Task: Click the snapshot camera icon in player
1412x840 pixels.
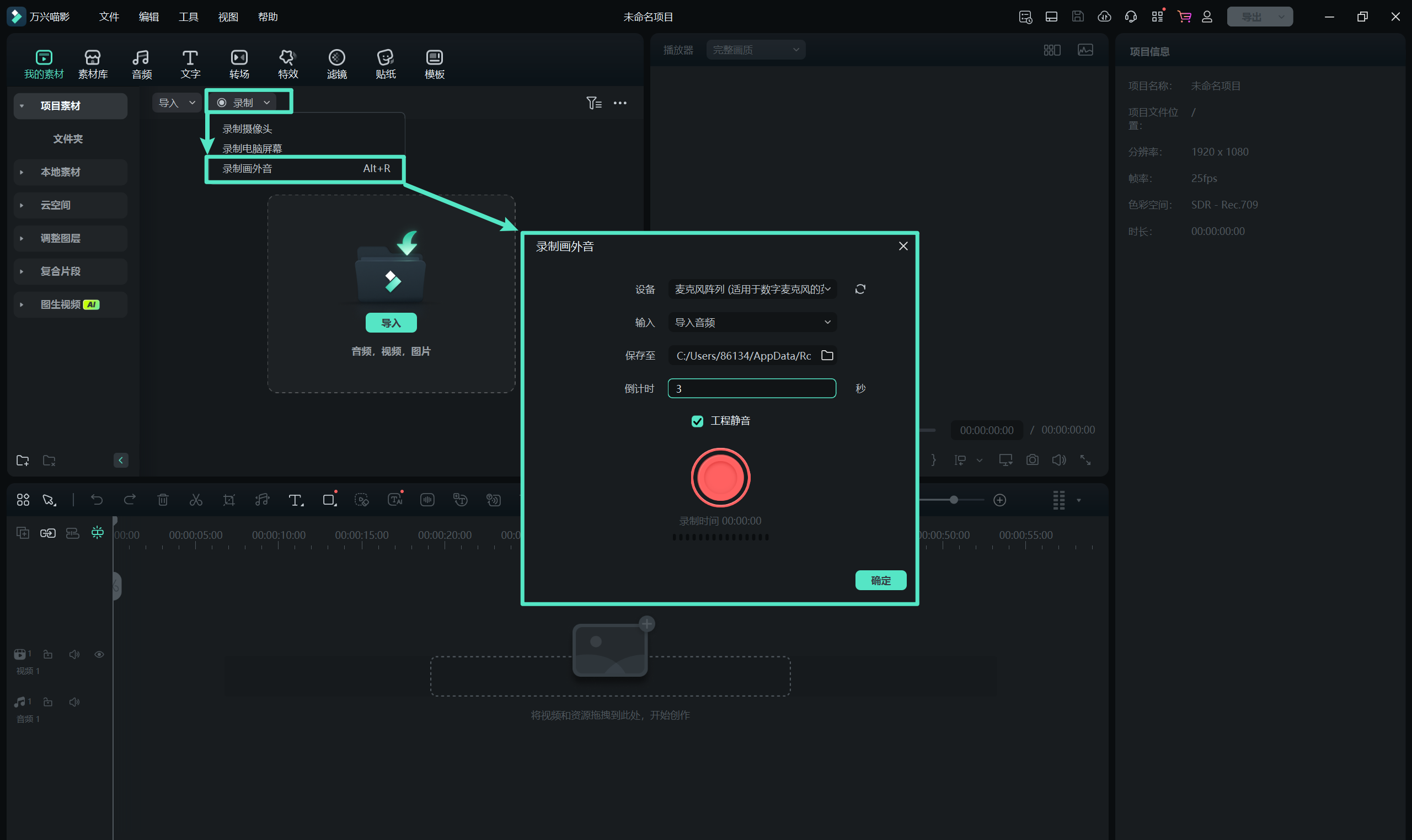Action: coord(1031,459)
